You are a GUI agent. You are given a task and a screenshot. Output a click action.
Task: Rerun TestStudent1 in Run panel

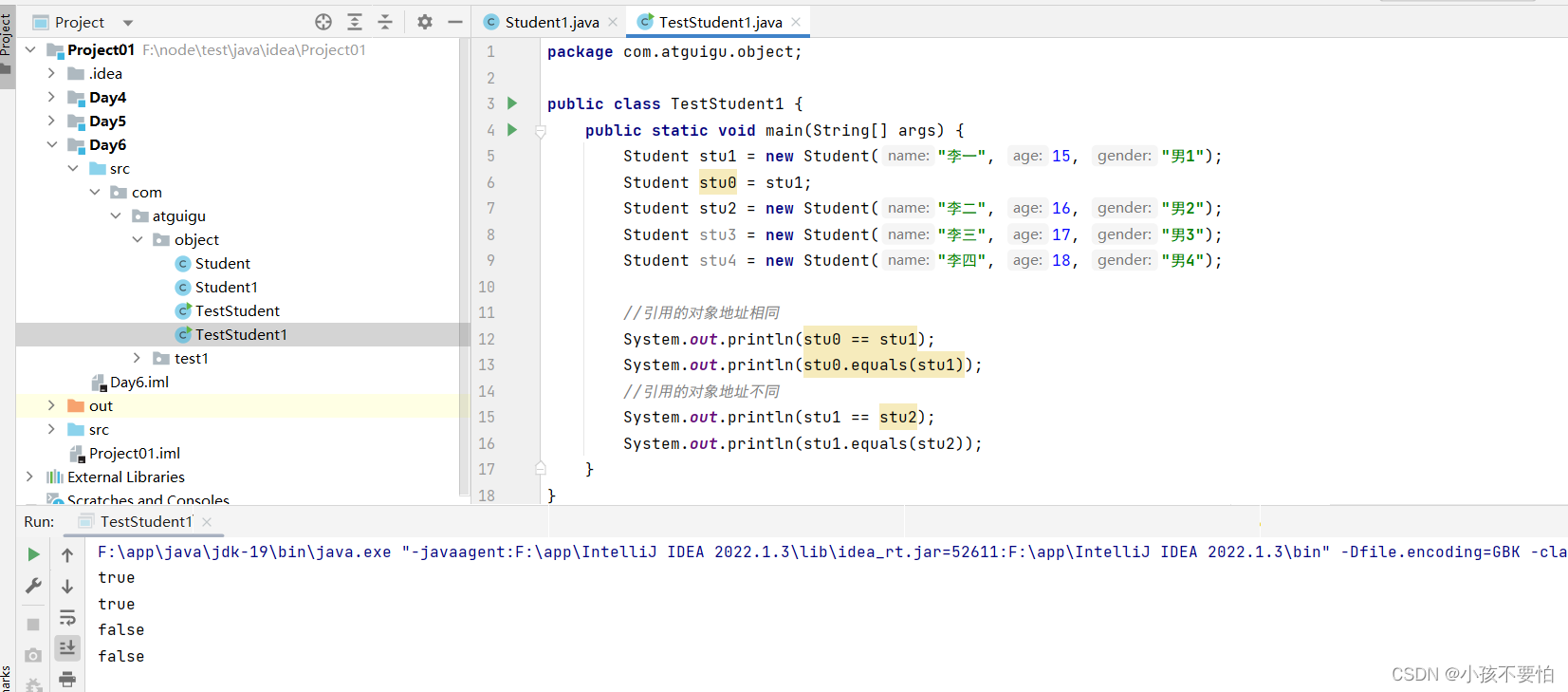[33, 554]
